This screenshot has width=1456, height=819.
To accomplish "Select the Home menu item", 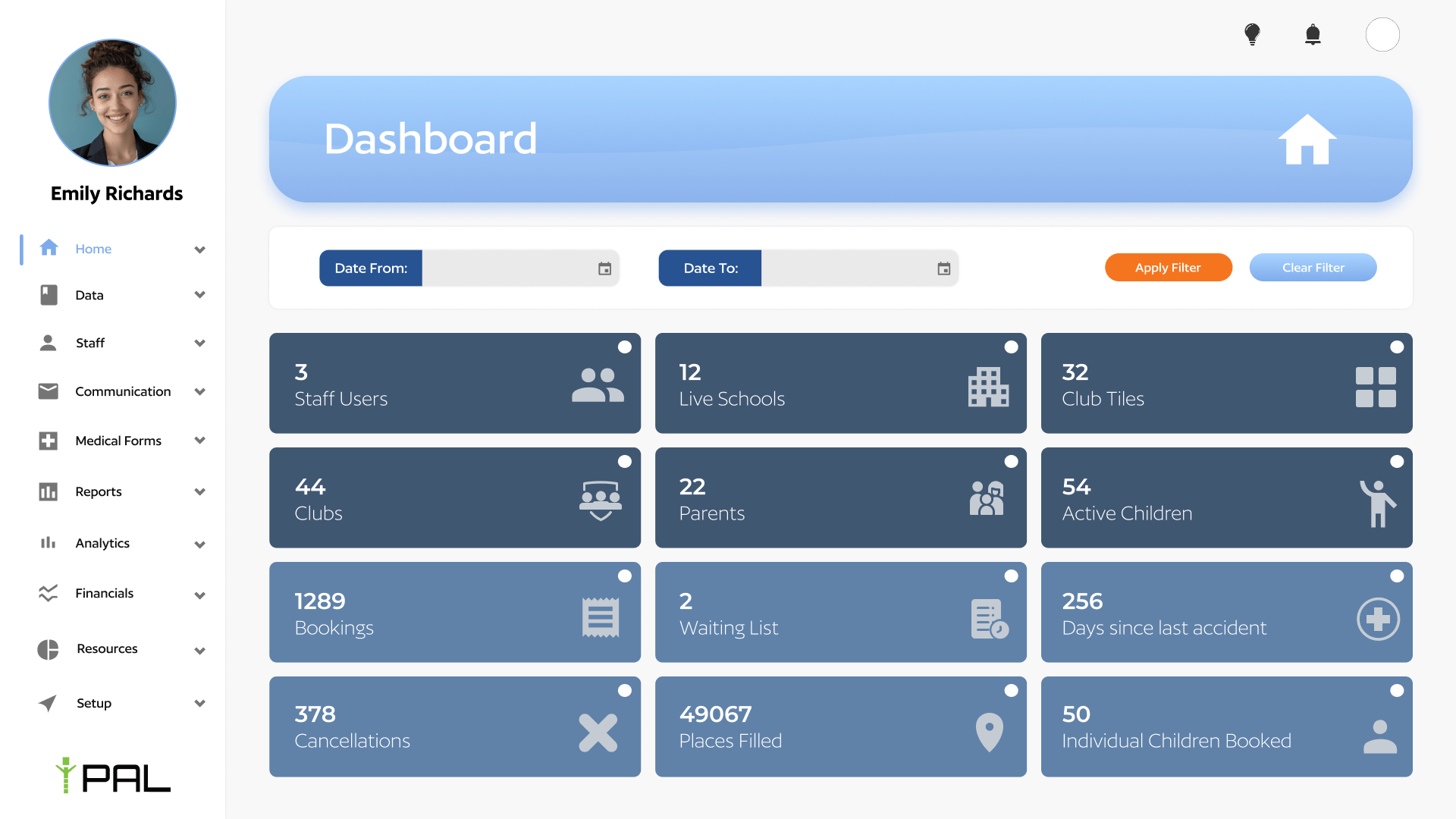I will (x=93, y=249).
